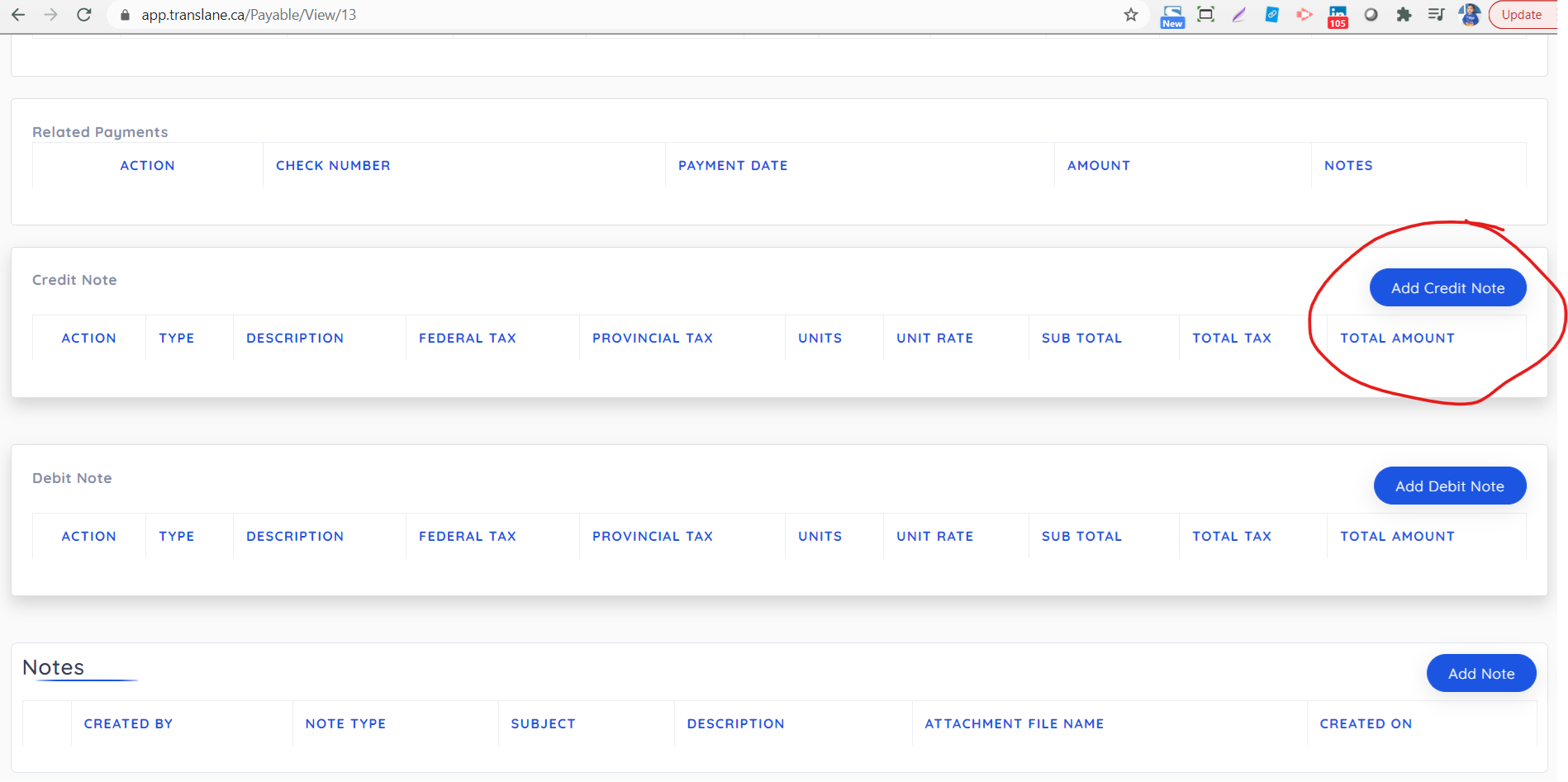Image resolution: width=1568 pixels, height=782 pixels.
Task: Click the browser Update button
Action: (1522, 15)
